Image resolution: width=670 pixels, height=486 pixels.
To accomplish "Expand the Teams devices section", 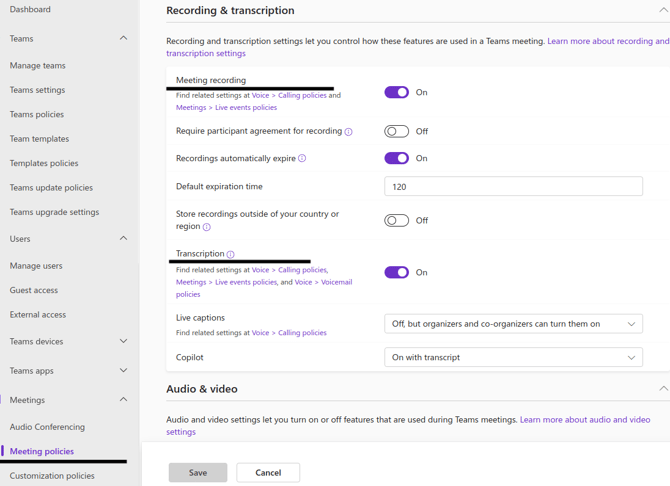I will pos(123,341).
